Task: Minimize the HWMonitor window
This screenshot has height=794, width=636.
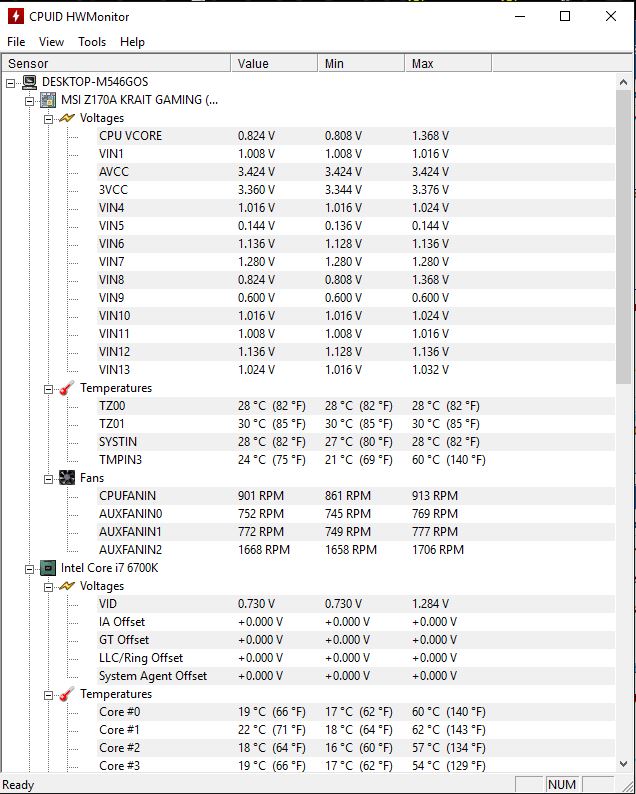Action: 520,16
